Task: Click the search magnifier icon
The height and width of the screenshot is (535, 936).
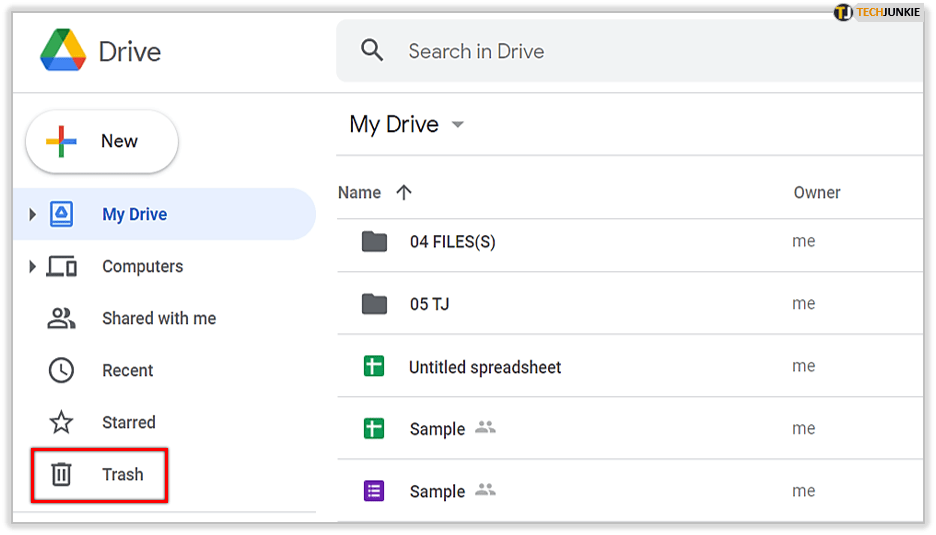Action: 372,51
